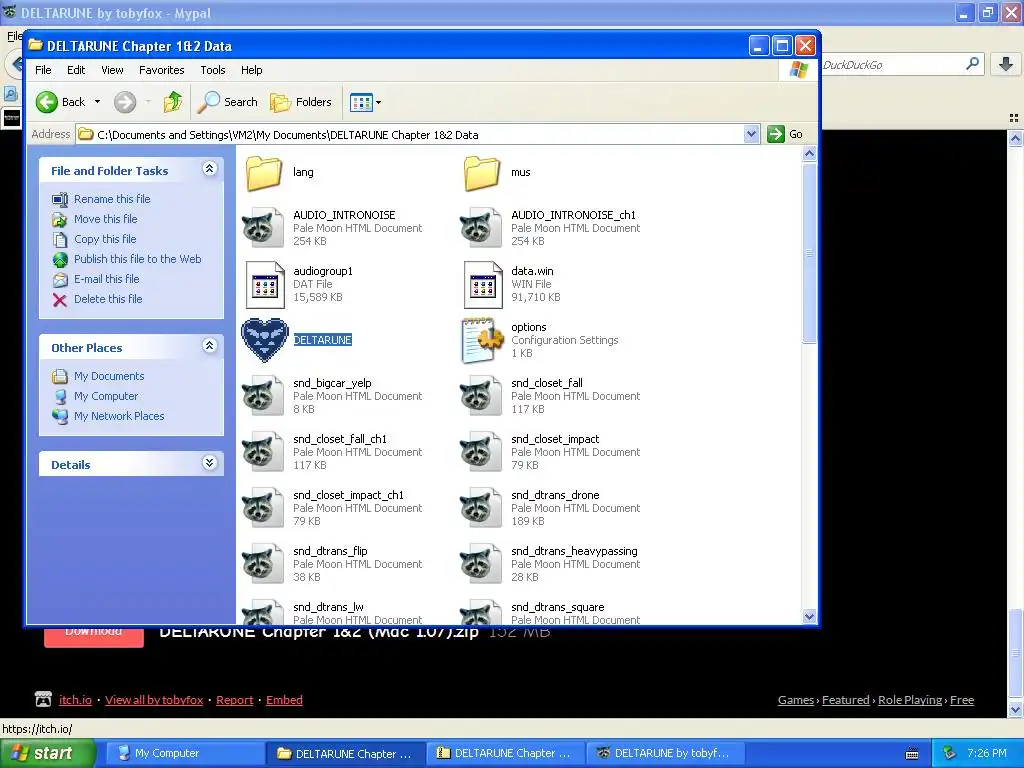This screenshot has height=768, width=1024.
Task: Go to My Network Places
Action: (119, 416)
